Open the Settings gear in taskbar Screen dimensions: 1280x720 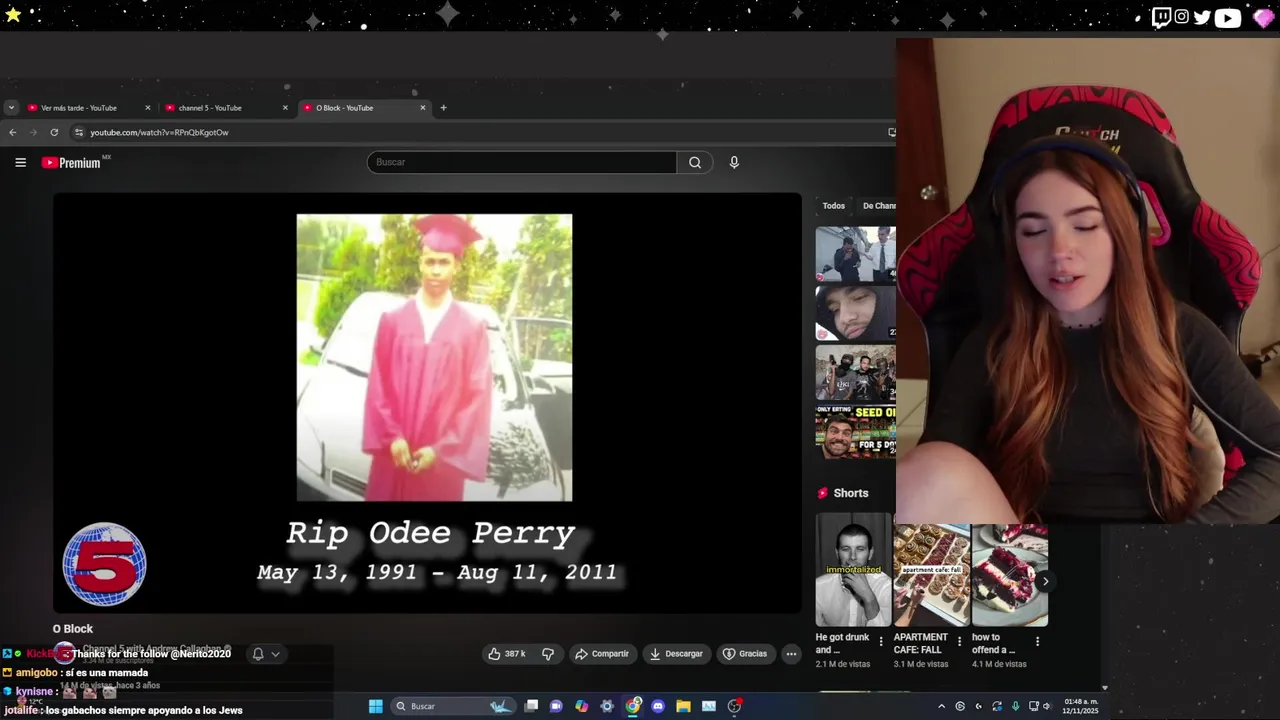[607, 706]
